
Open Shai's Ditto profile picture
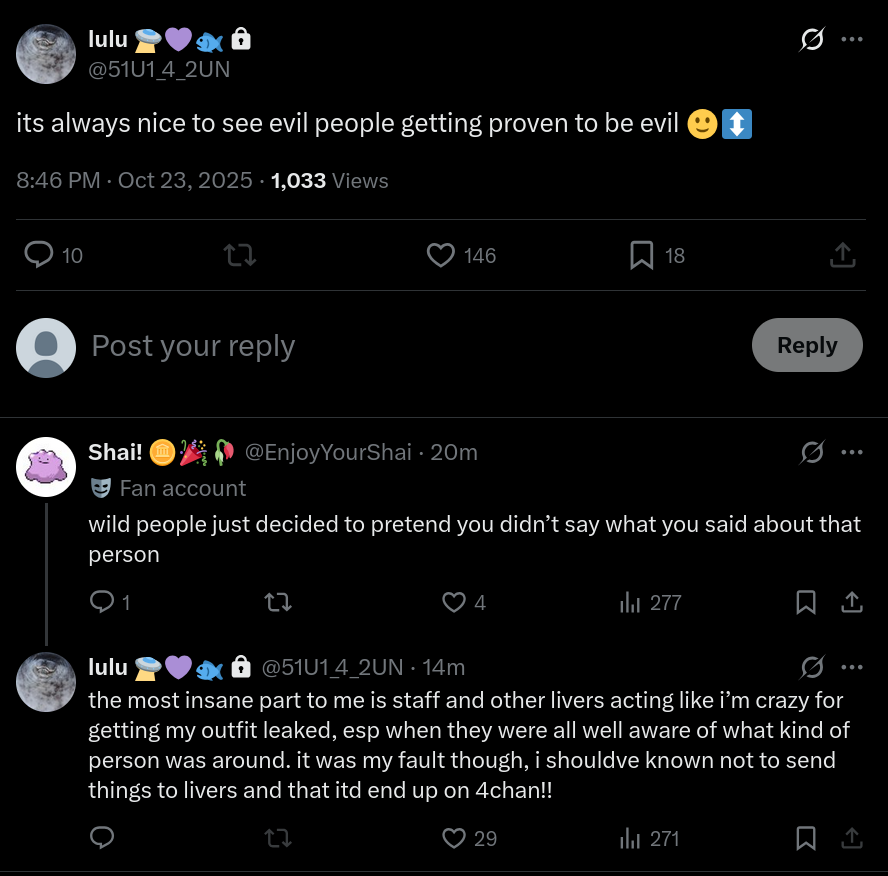(x=46, y=467)
